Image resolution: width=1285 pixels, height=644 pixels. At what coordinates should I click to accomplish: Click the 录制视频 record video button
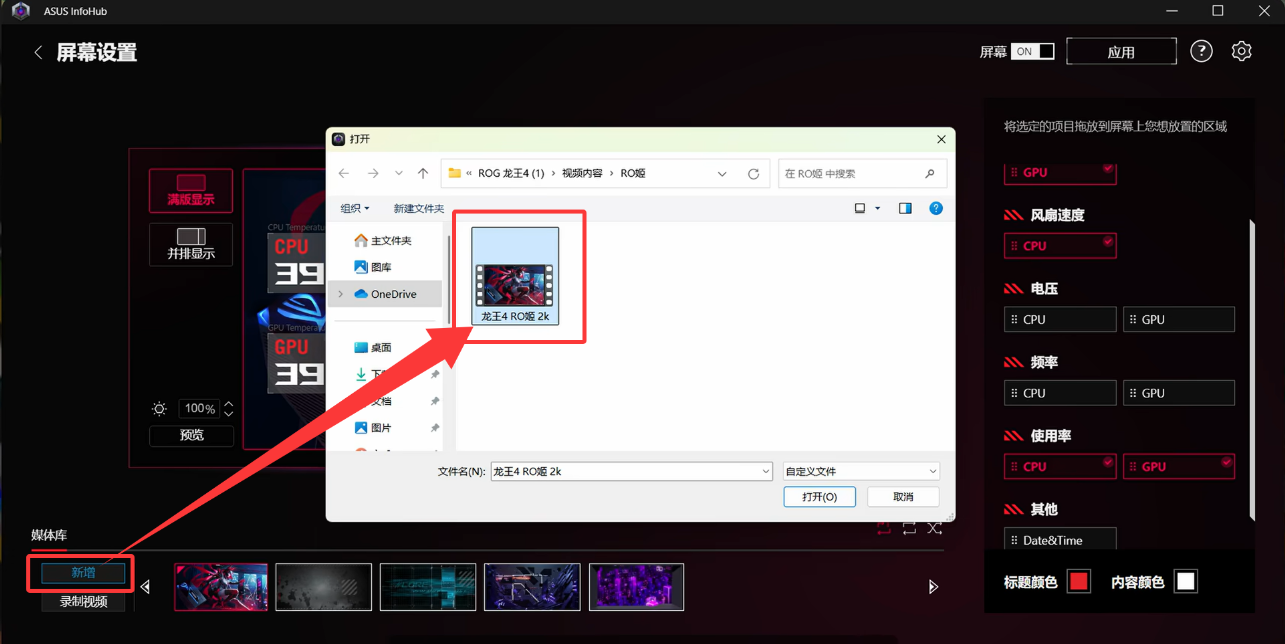pos(83,601)
